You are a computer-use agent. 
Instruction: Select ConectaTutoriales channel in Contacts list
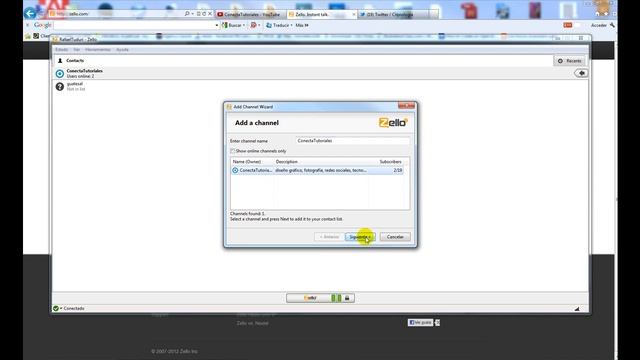(320, 73)
